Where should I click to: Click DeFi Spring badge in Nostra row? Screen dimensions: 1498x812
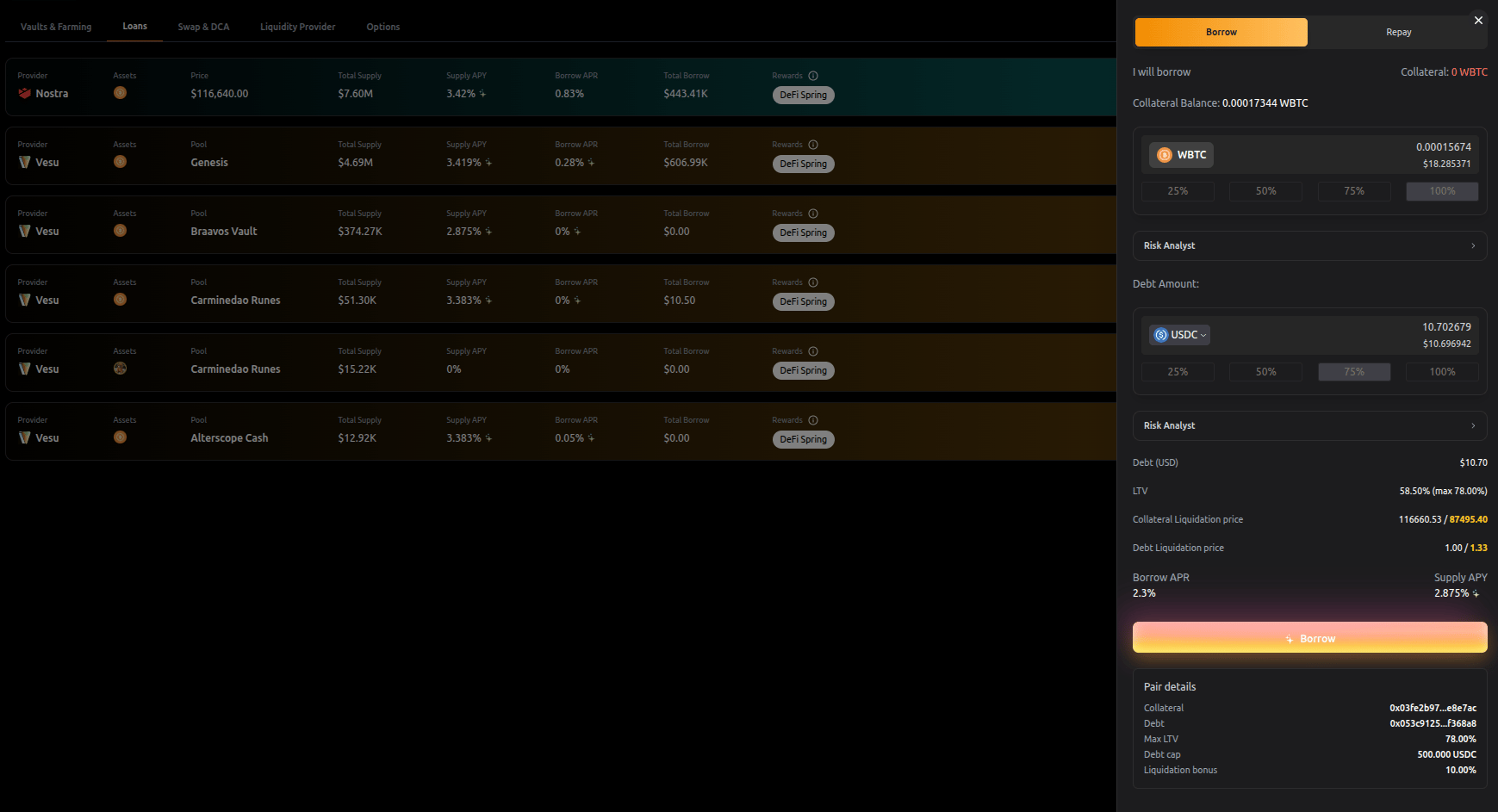803,95
